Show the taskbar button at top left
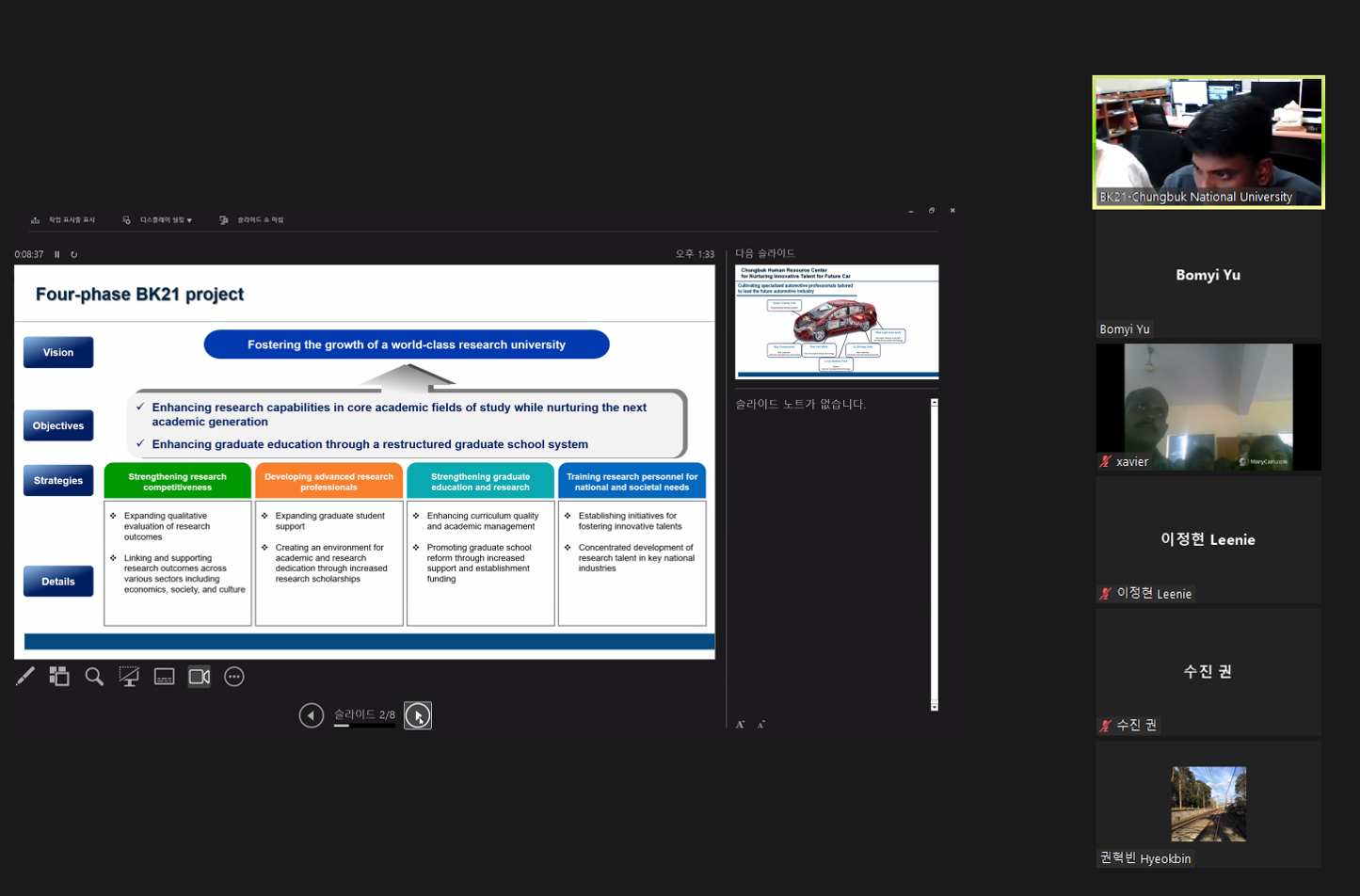 click(x=63, y=220)
